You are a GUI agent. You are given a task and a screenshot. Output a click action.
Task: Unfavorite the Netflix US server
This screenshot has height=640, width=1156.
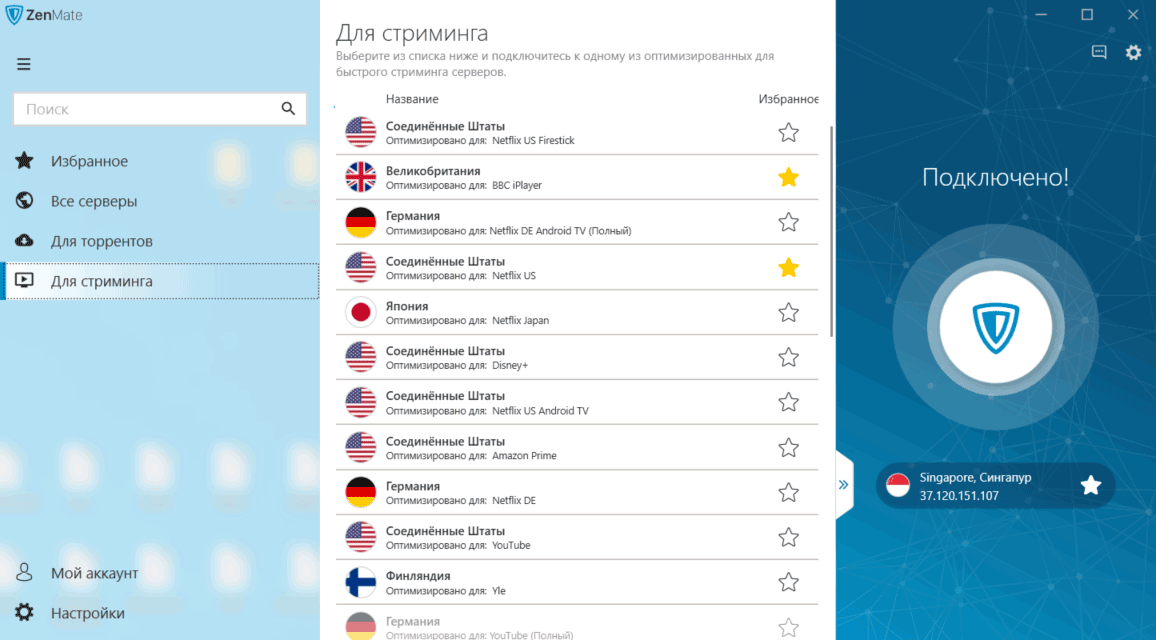click(788, 268)
